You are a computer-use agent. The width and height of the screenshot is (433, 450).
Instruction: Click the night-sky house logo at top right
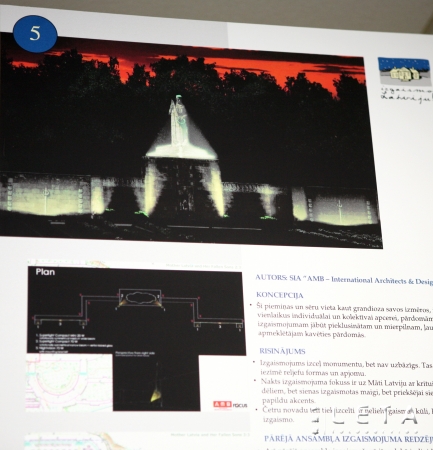point(404,71)
